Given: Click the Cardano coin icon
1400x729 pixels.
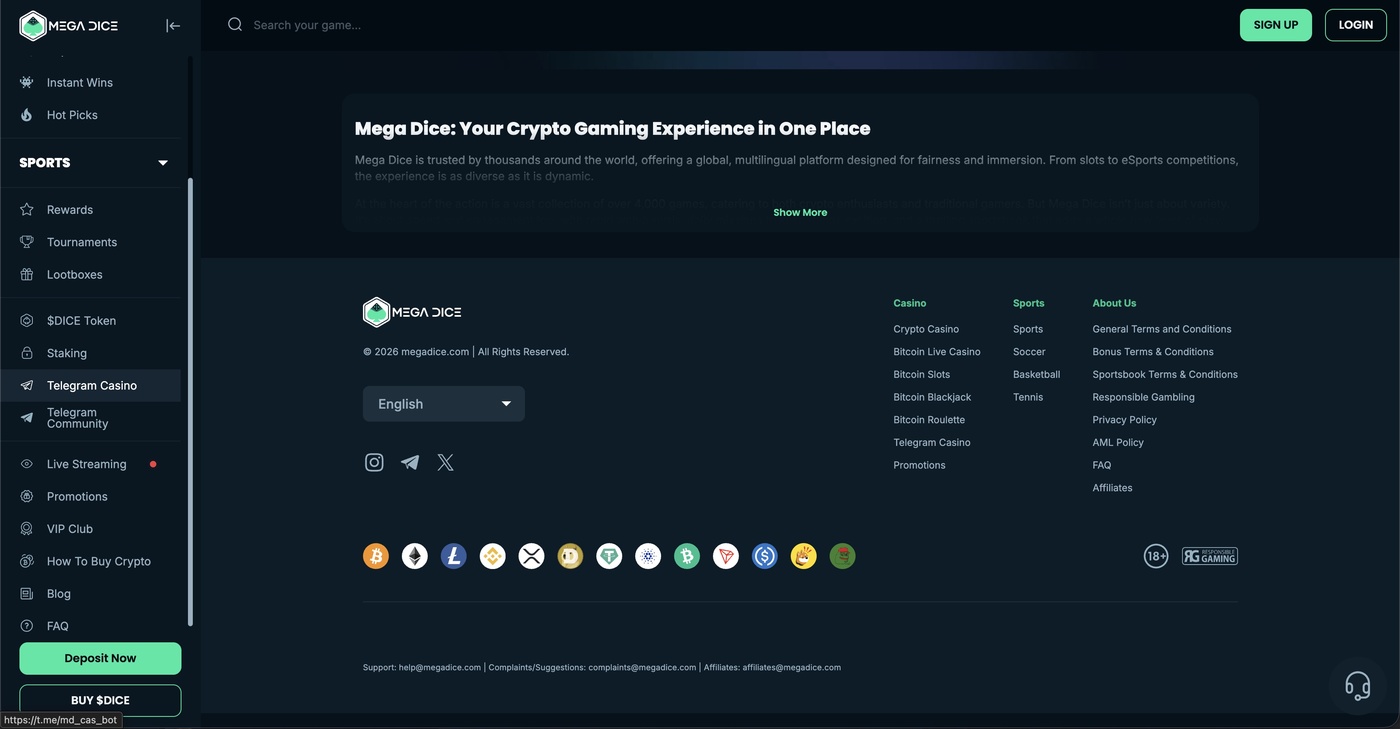Looking at the screenshot, I should pos(648,556).
